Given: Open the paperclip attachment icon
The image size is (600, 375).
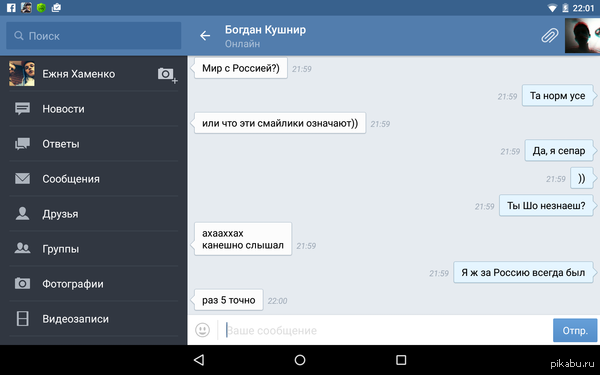Looking at the screenshot, I should 549,36.
